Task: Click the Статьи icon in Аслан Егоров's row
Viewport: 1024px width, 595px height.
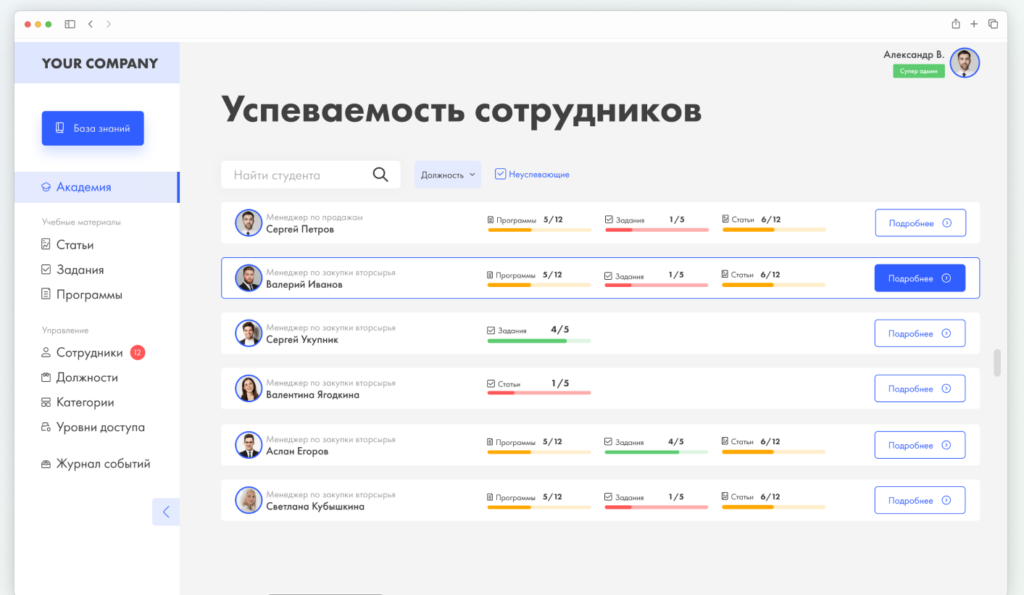Action: click(725, 442)
